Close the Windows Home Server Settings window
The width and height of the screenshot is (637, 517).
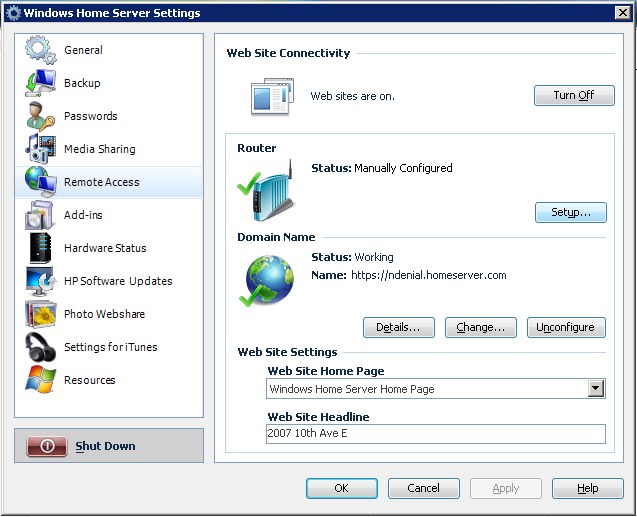click(x=622, y=13)
